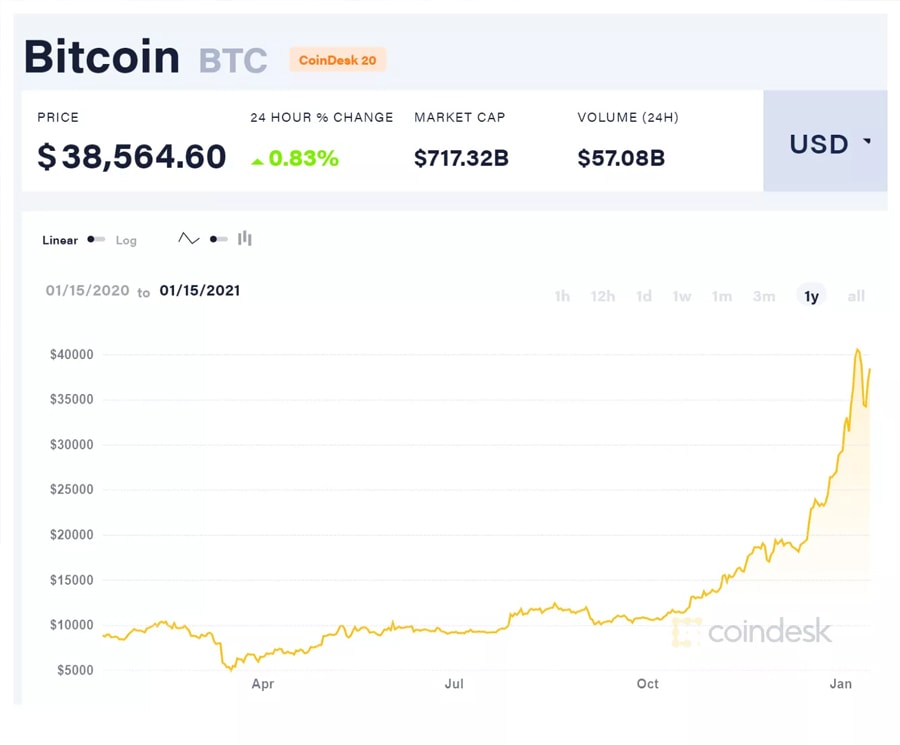Select the line chart icon
The width and height of the screenshot is (900, 745).
[x=188, y=239]
